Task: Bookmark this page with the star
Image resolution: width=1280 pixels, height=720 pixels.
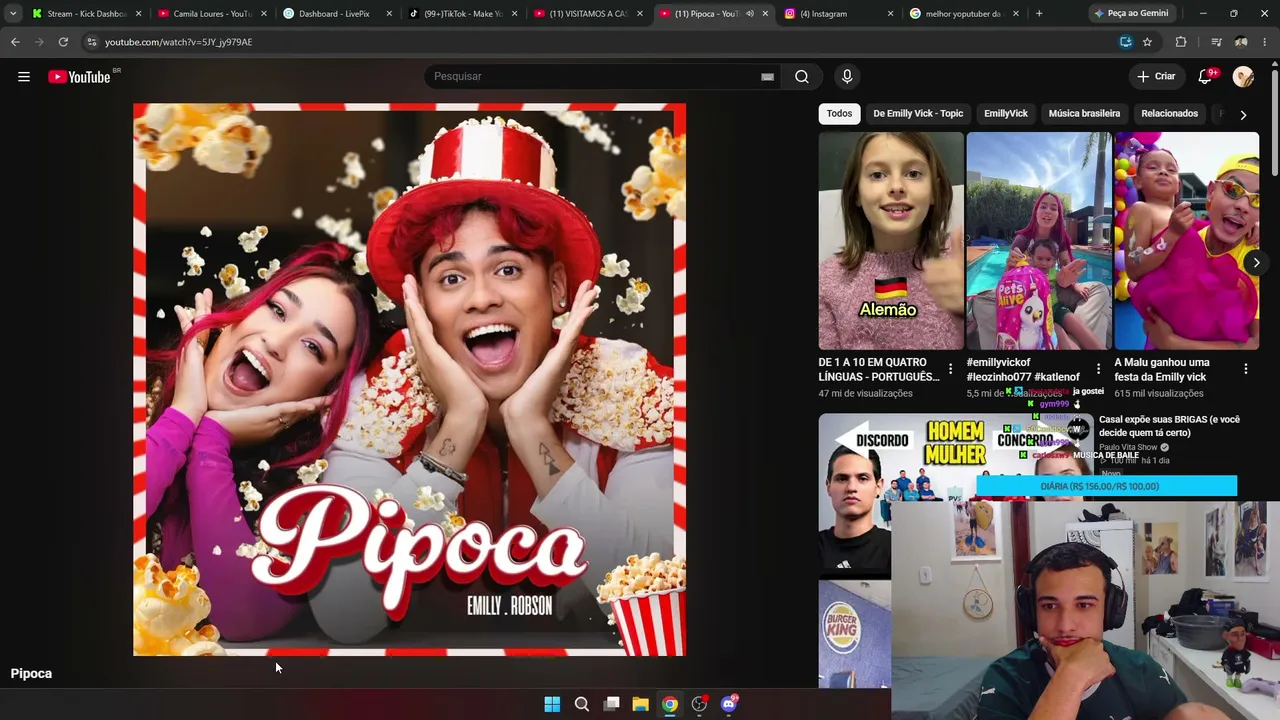Action: coord(1147,42)
